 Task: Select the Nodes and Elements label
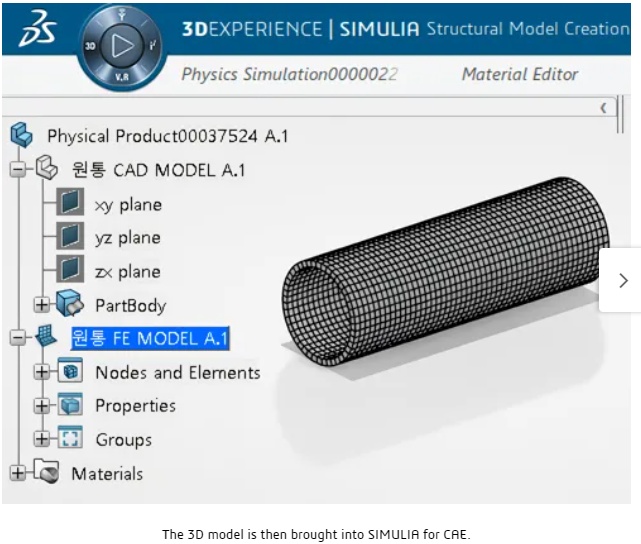pyautogui.click(x=178, y=372)
